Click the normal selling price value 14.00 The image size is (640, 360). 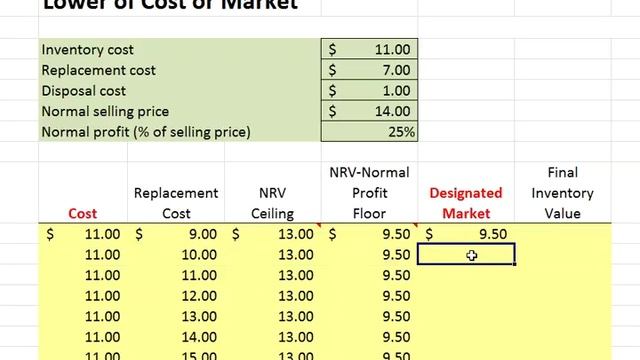coord(369,111)
